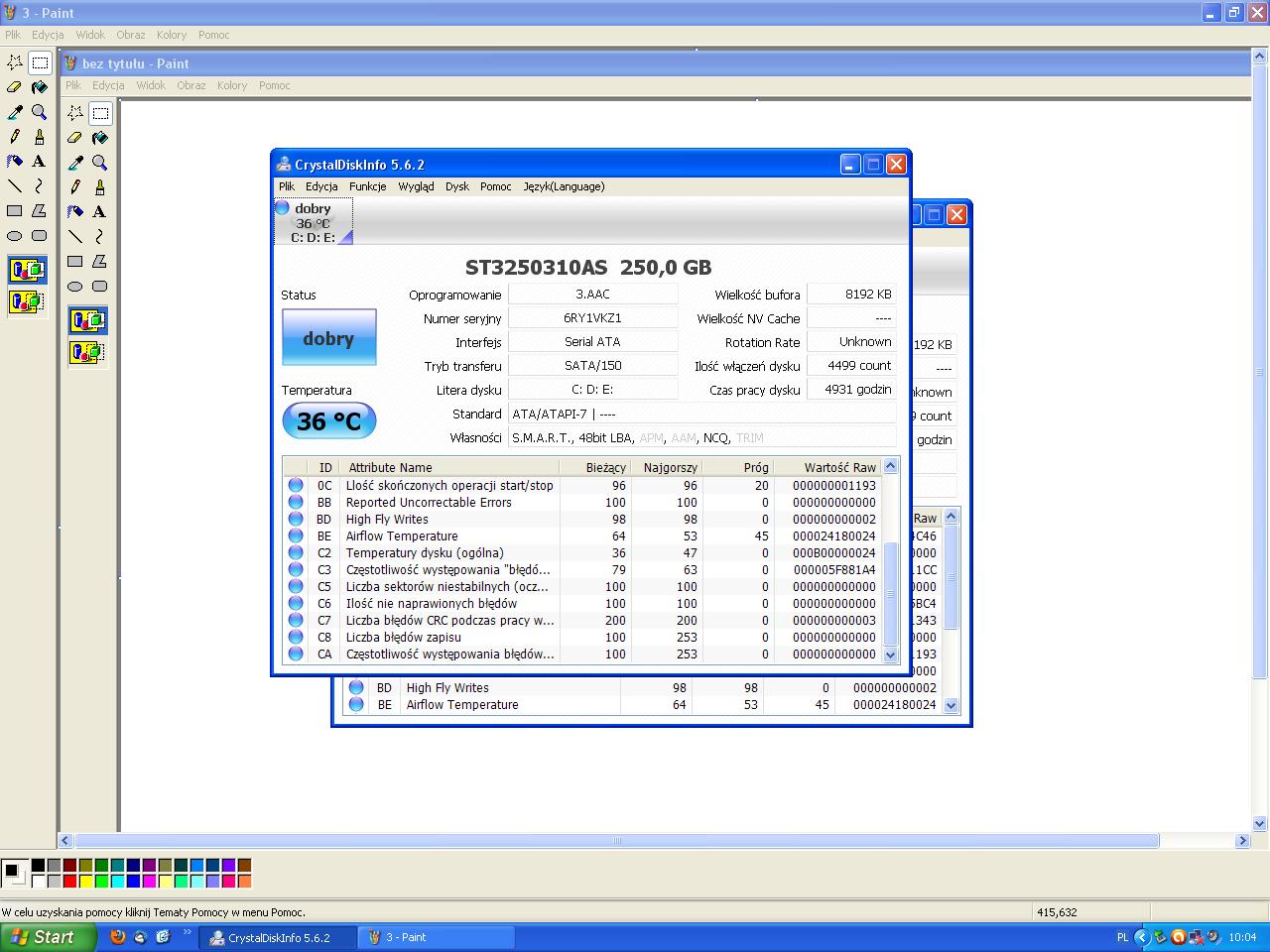The image size is (1270, 952).
Task: Pick the Magnifier in bez tytułu Paint toolbox
Action: tap(100, 163)
